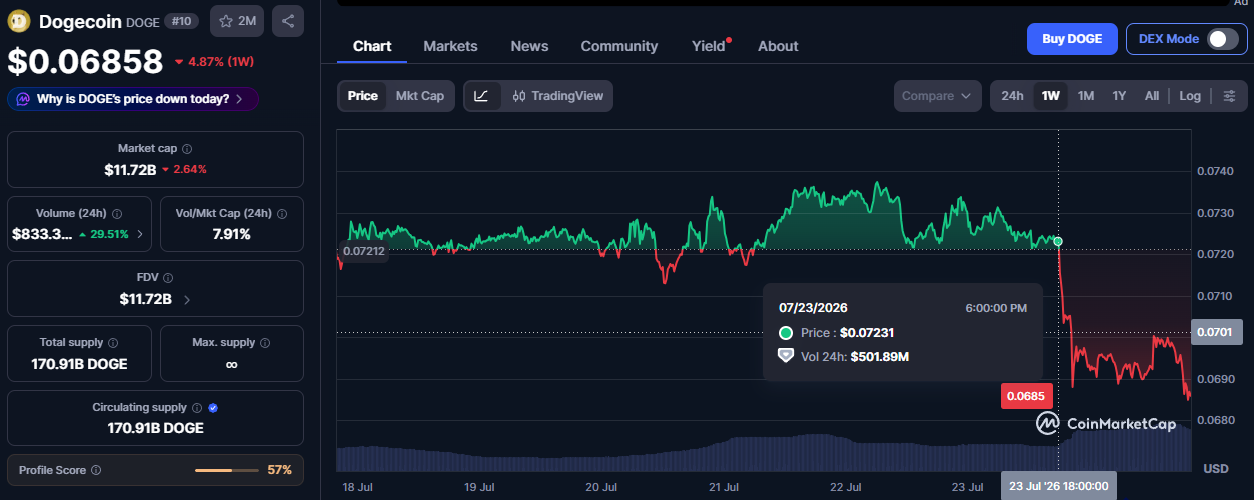
Task: Click the share icon button
Action: [287, 21]
